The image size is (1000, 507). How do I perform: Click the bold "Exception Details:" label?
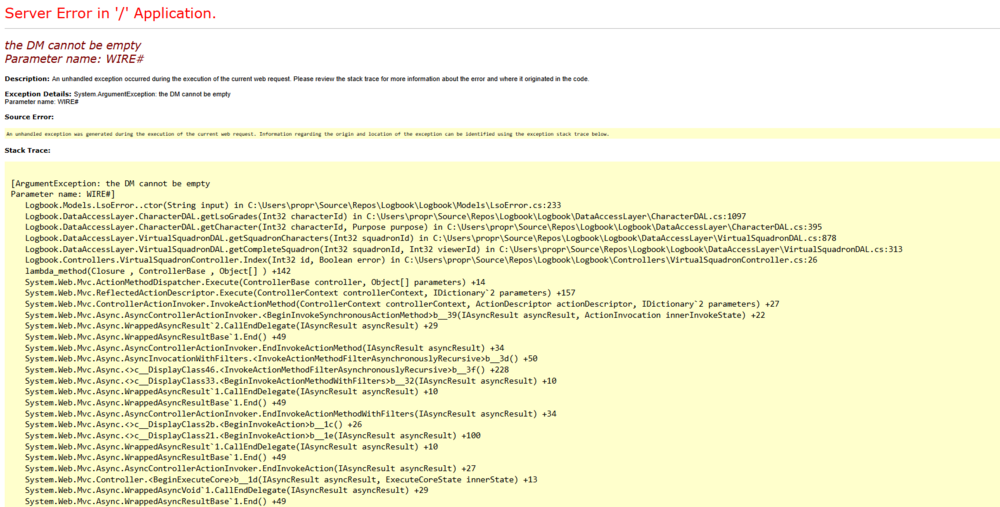coord(38,94)
